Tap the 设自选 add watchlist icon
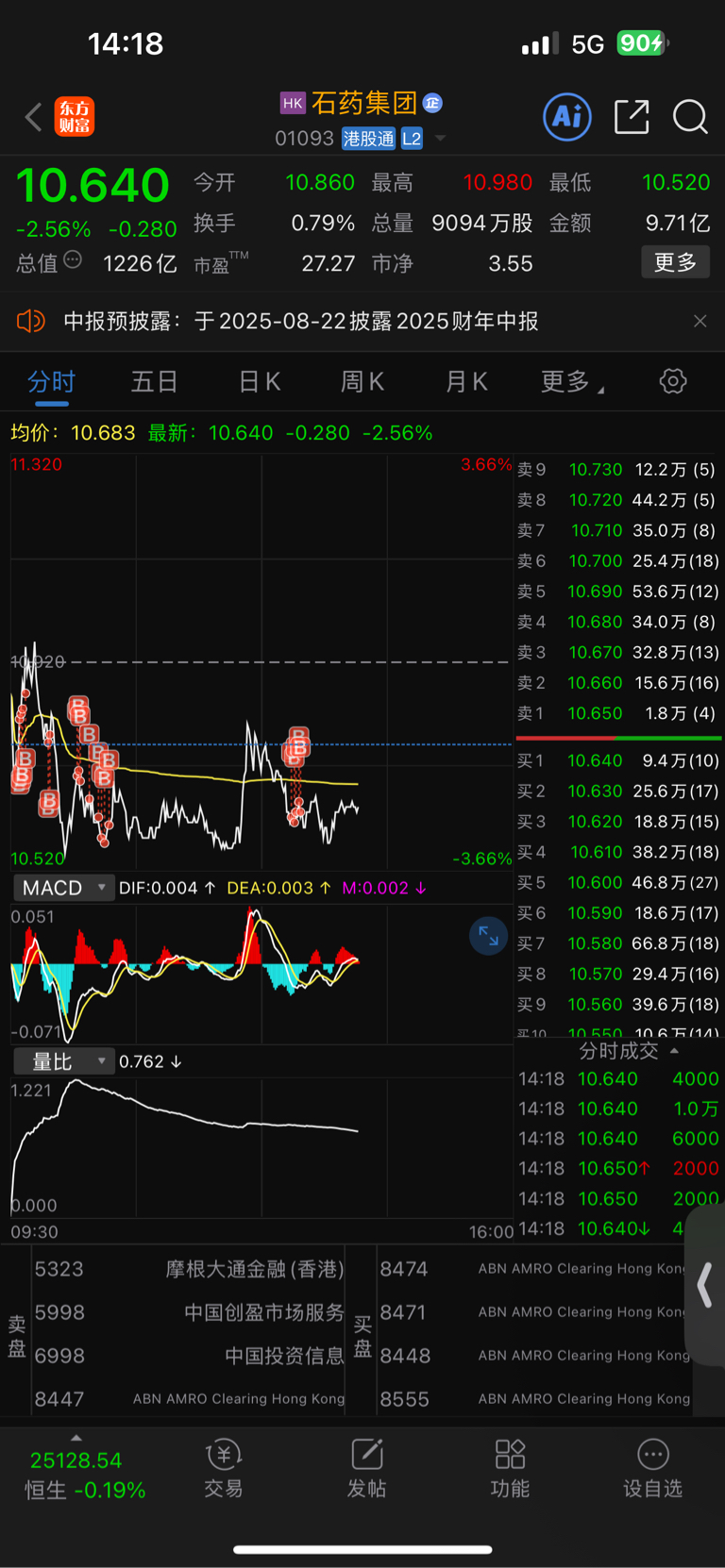The width and height of the screenshot is (725, 1568). click(x=653, y=1470)
